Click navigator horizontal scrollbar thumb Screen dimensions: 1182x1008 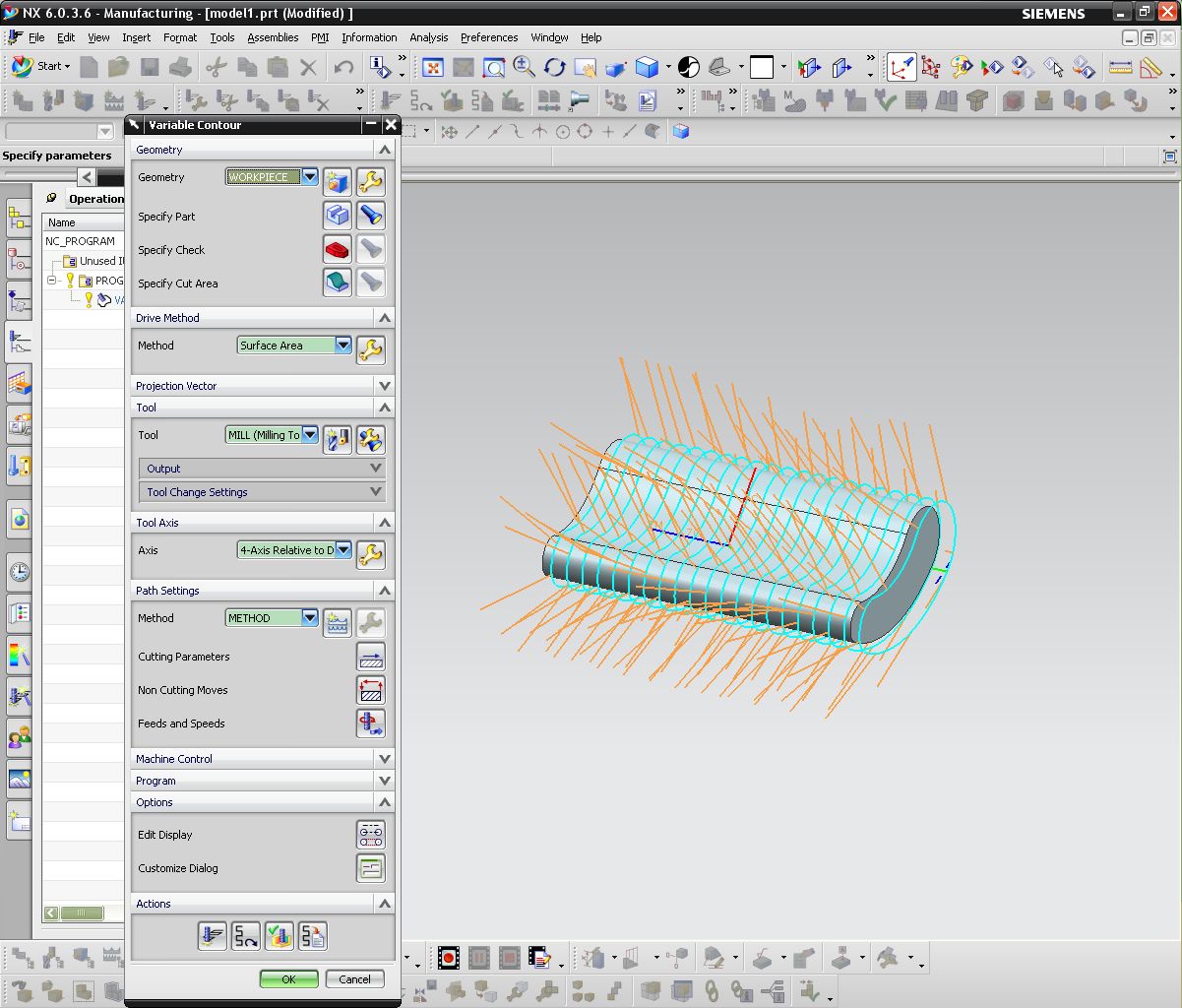83,913
